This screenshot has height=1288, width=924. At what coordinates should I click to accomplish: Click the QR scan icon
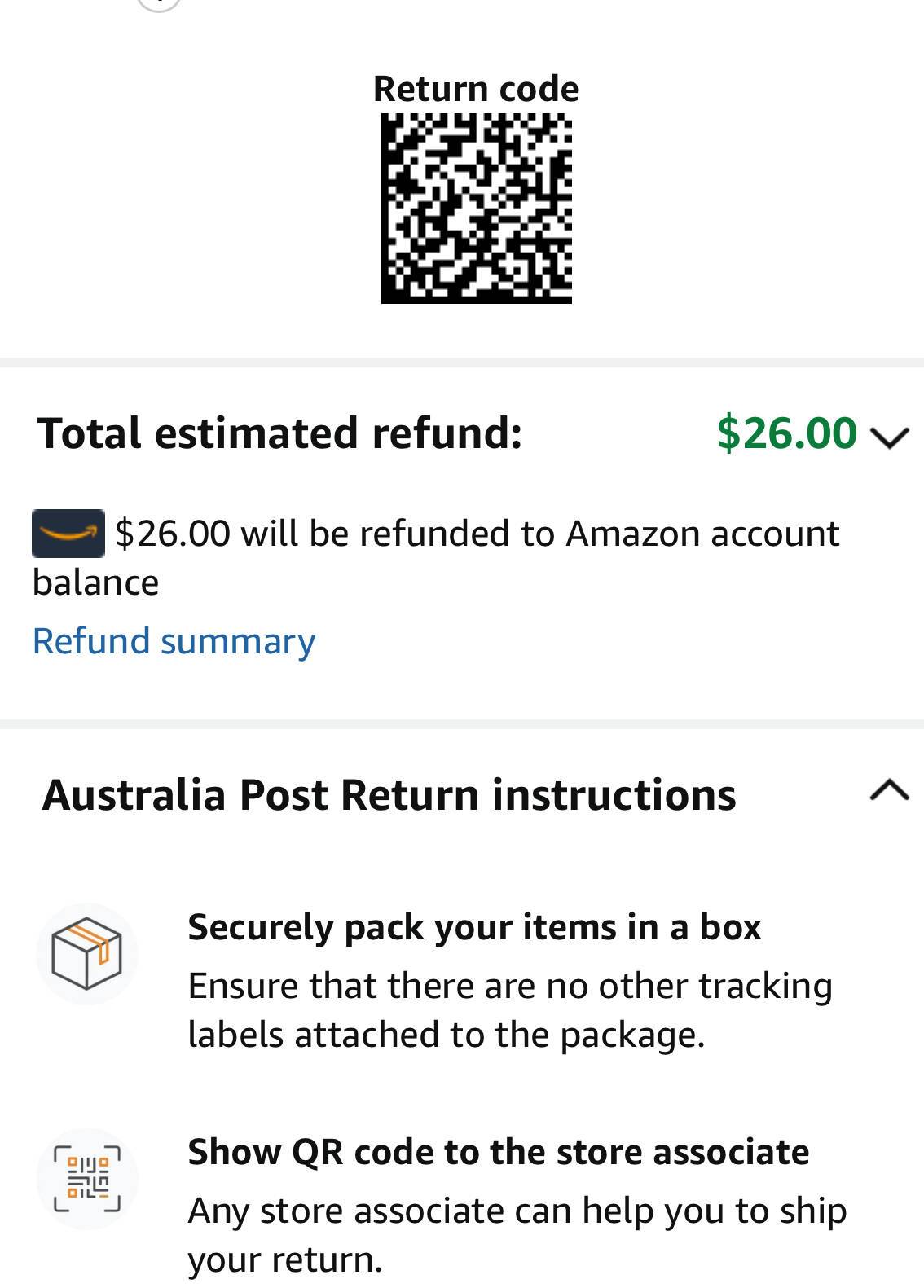(86, 1178)
